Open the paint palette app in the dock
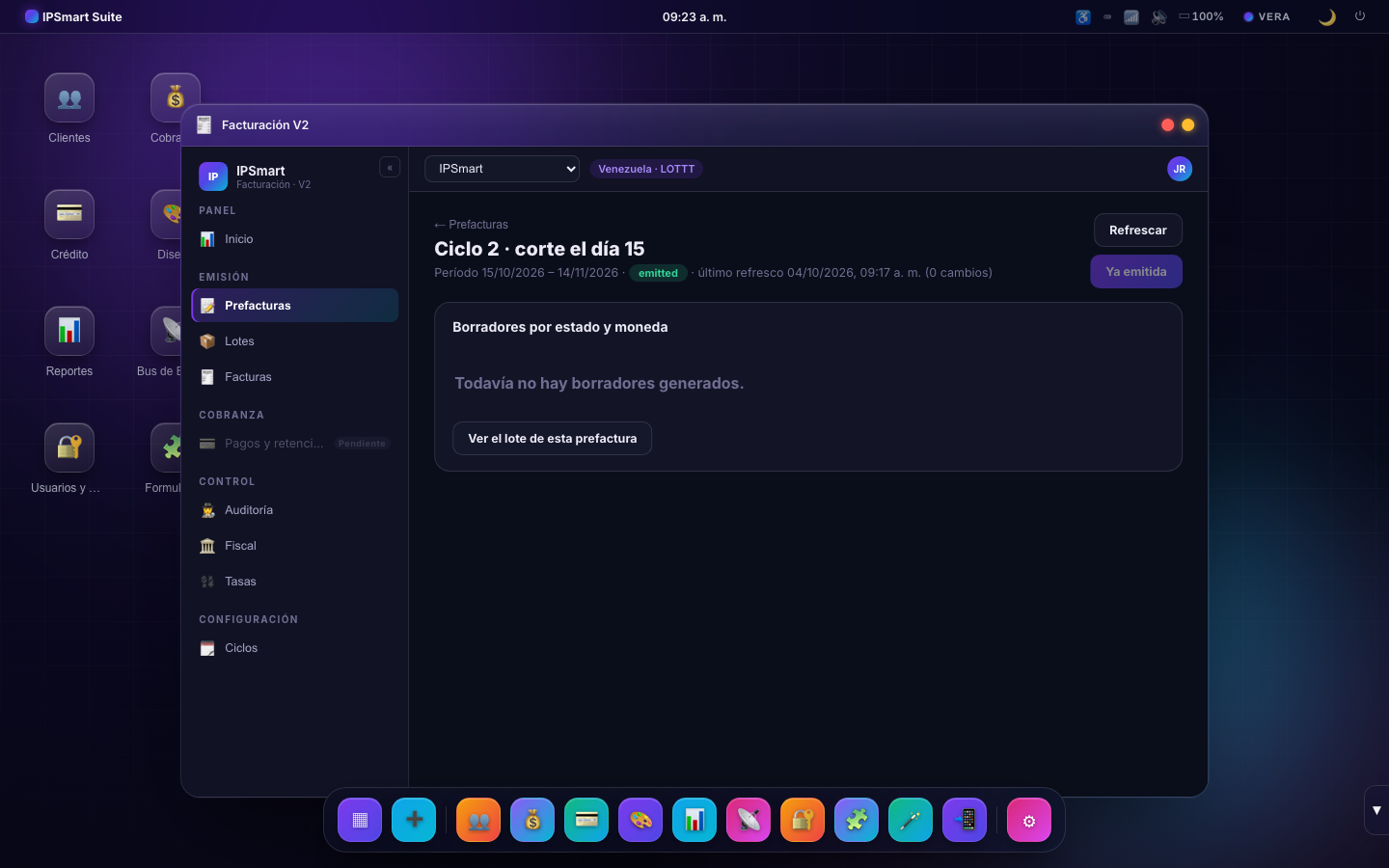The height and width of the screenshot is (868, 1389). [640, 820]
